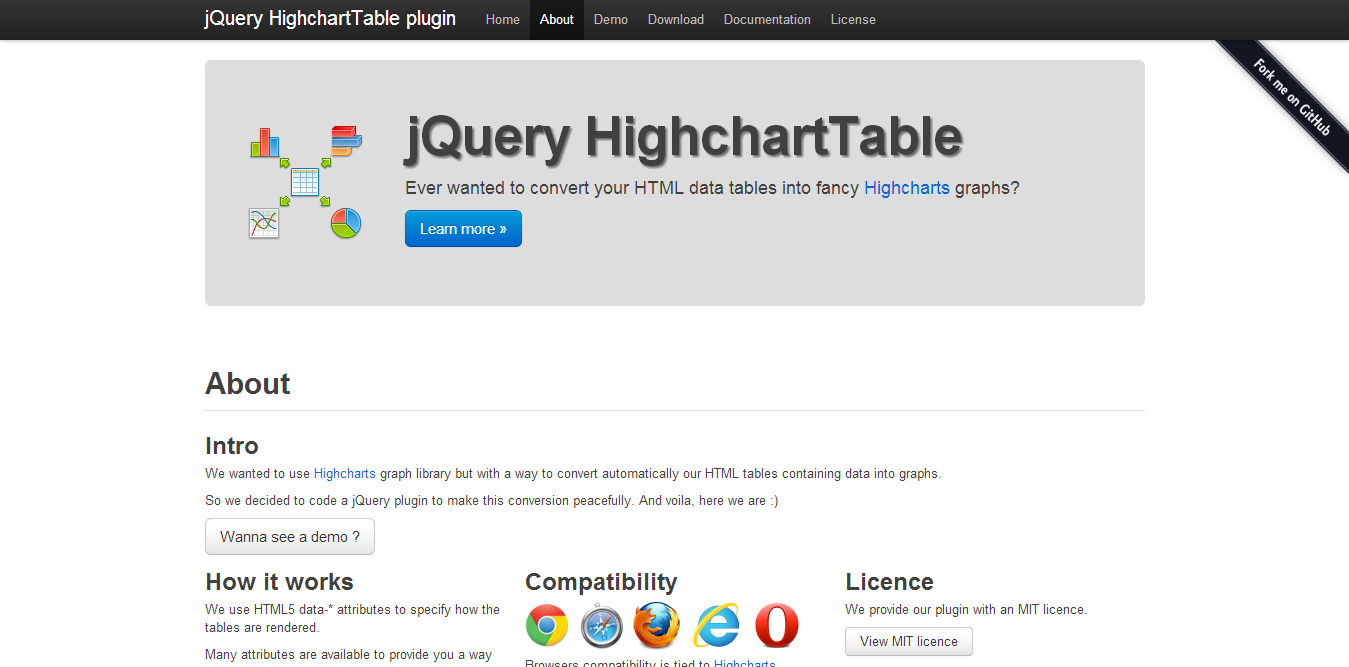The width and height of the screenshot is (1349, 667).
Task: Click the Compatibility heading
Action: tap(601, 582)
